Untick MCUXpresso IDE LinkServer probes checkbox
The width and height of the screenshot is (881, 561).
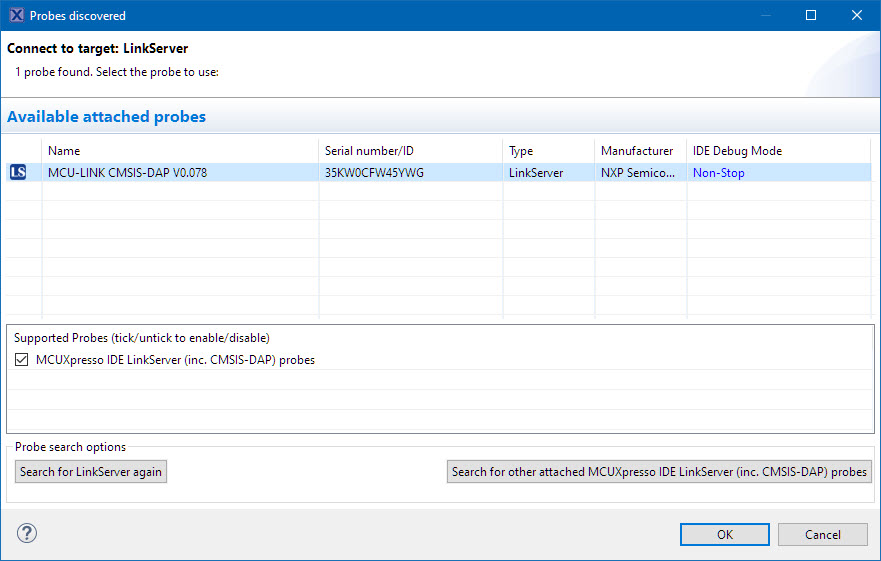(22, 360)
